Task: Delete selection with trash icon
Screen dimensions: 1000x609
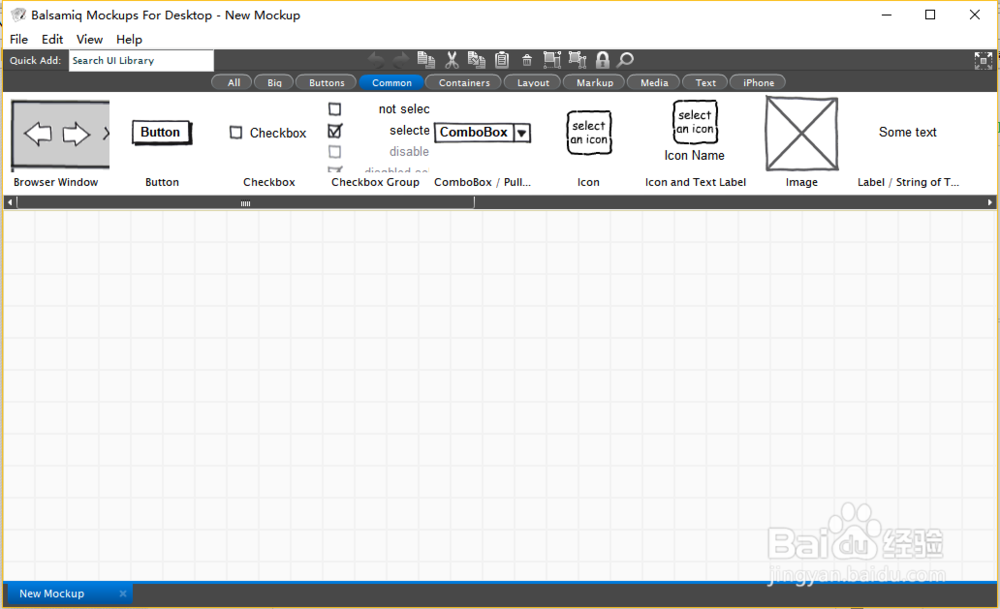Action: (527, 61)
